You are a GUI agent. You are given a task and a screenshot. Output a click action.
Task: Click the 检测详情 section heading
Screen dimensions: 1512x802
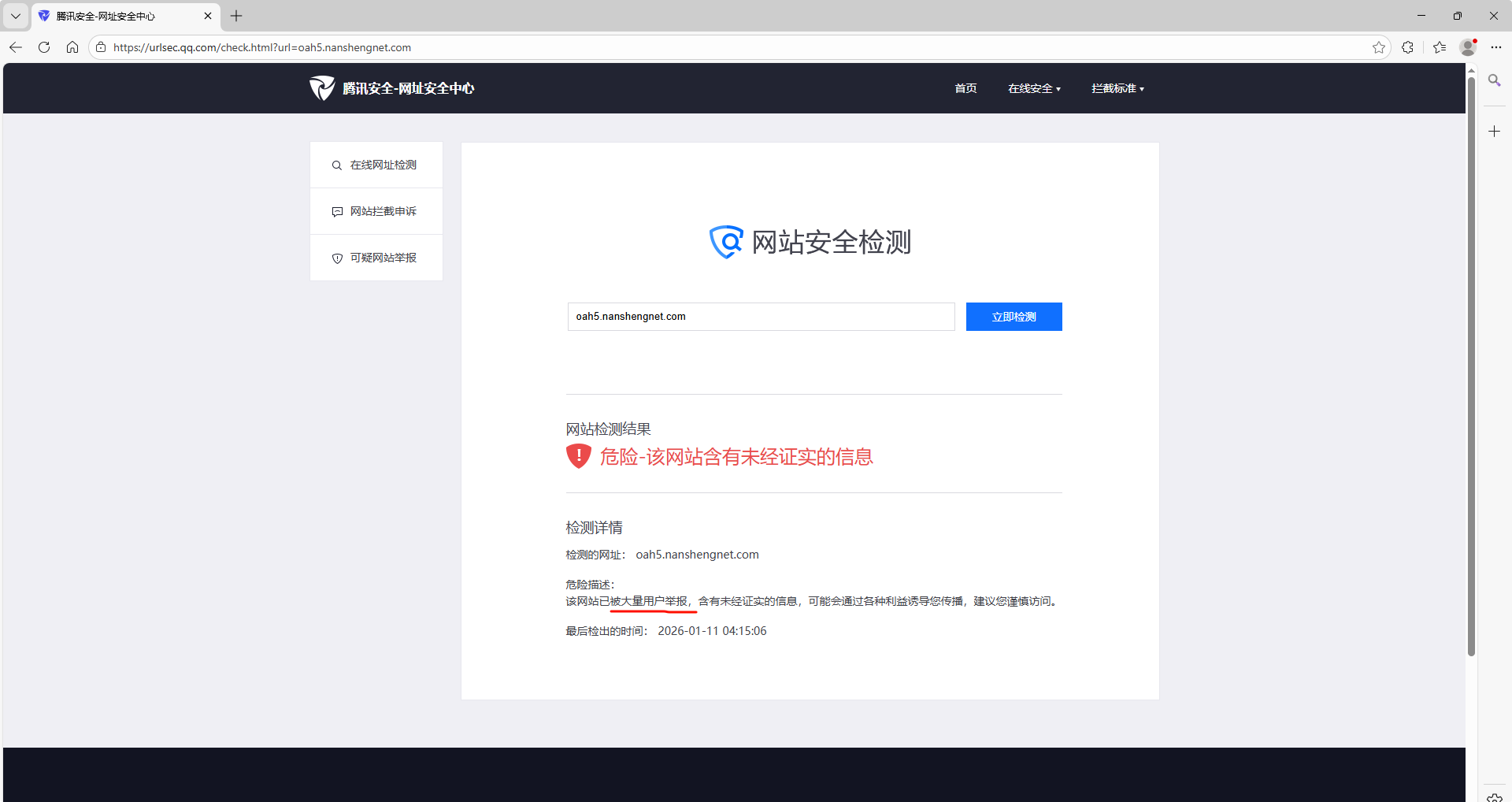[594, 528]
